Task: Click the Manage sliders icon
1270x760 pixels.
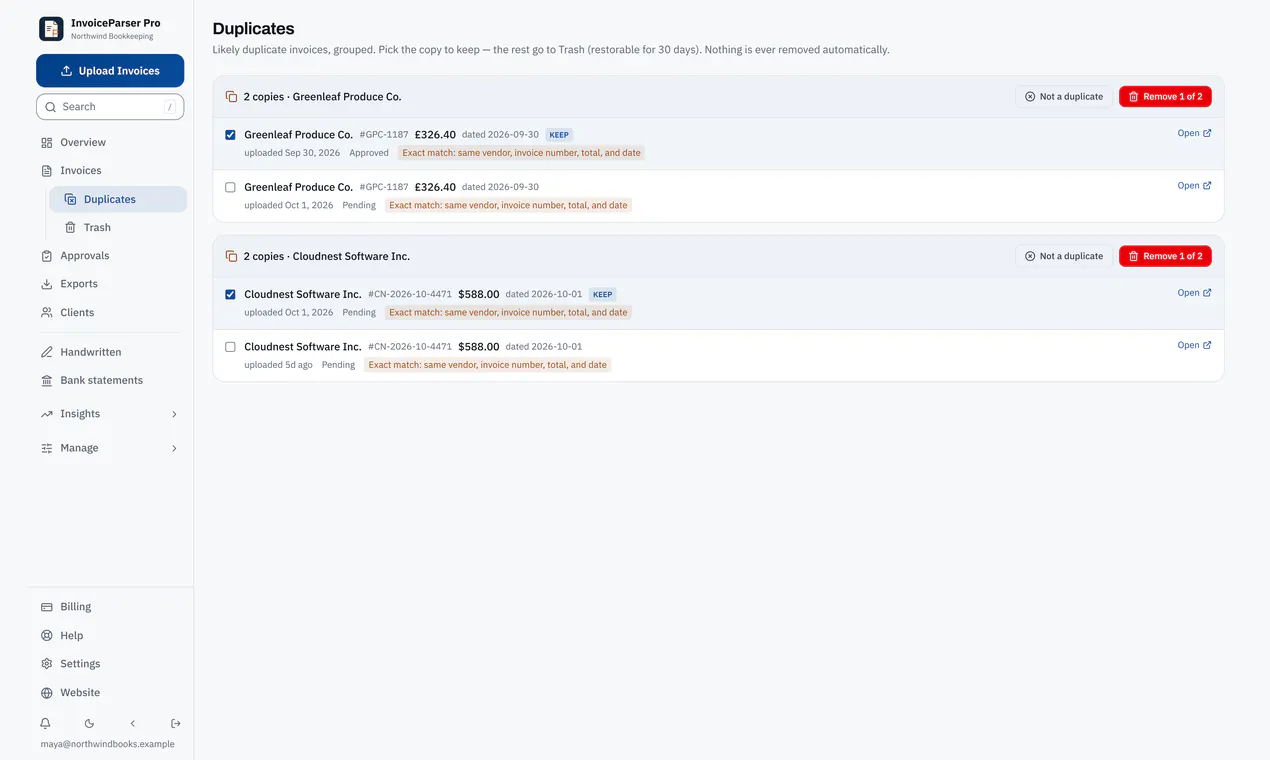Action: pyautogui.click(x=46, y=448)
